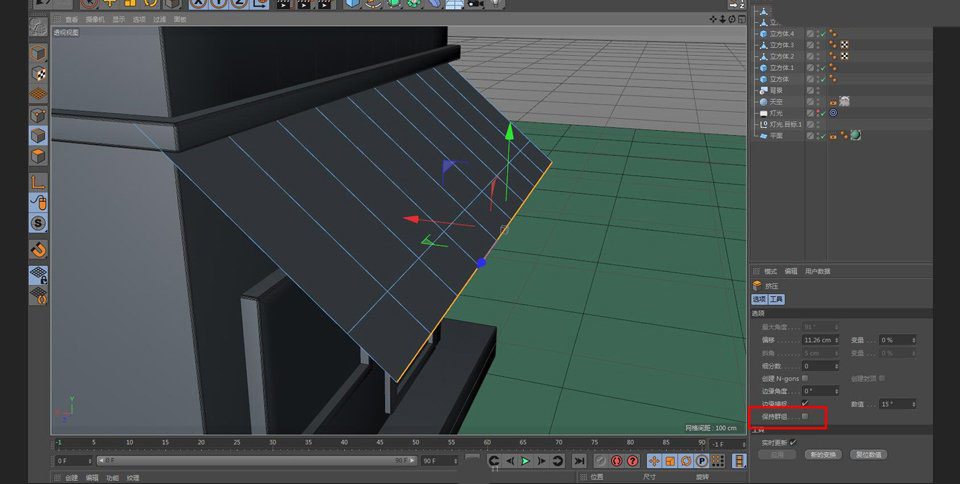
Task: Open the 摄像机 menu in viewport
Action: [97, 19]
